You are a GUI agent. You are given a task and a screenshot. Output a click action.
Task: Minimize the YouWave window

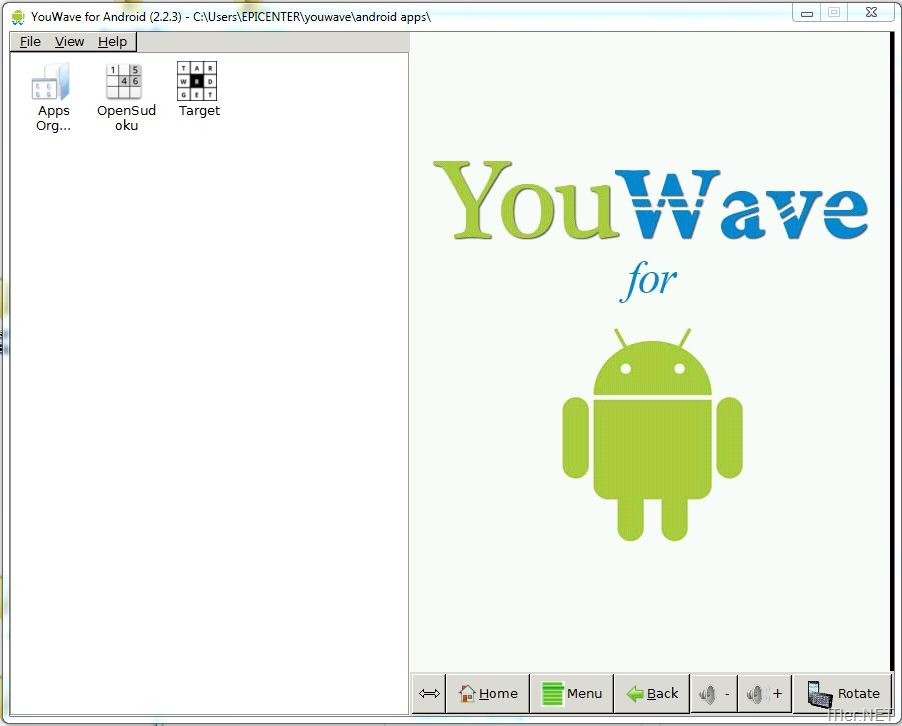(x=807, y=13)
